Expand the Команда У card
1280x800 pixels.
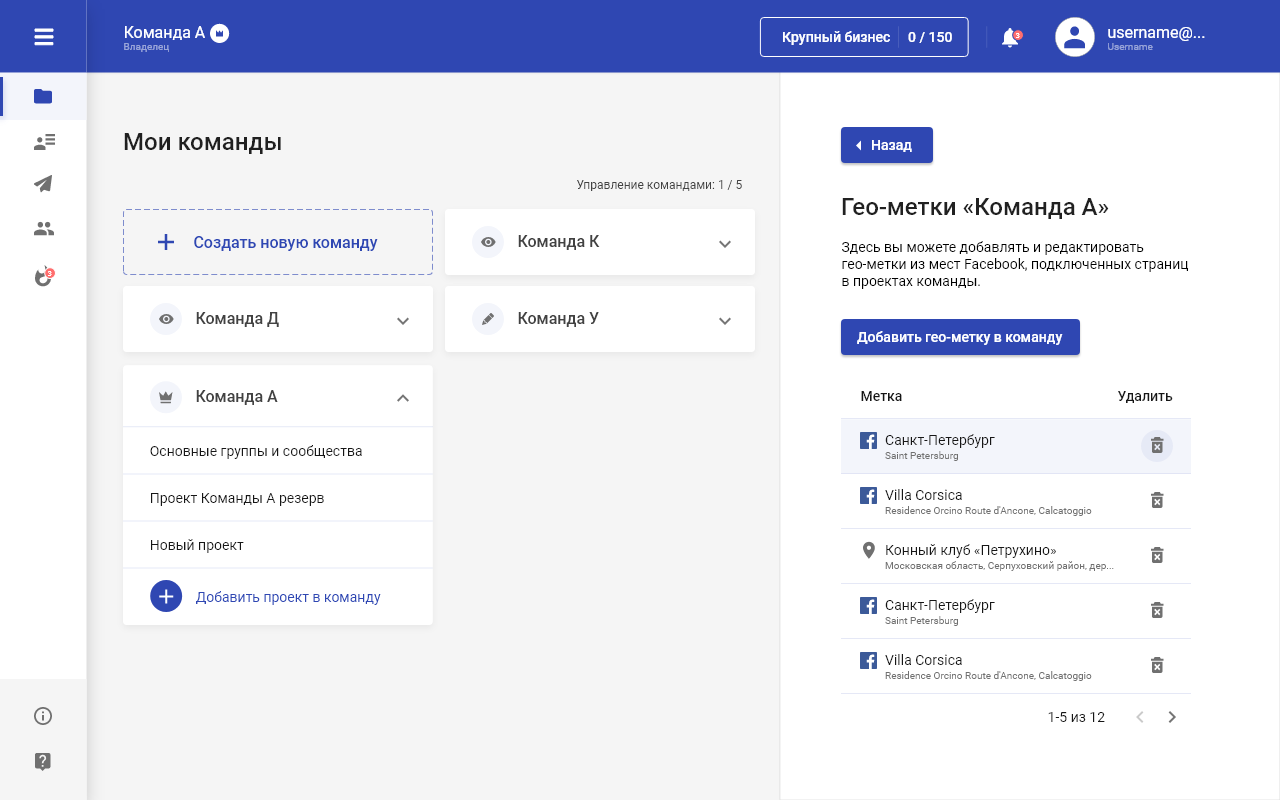[x=725, y=321]
